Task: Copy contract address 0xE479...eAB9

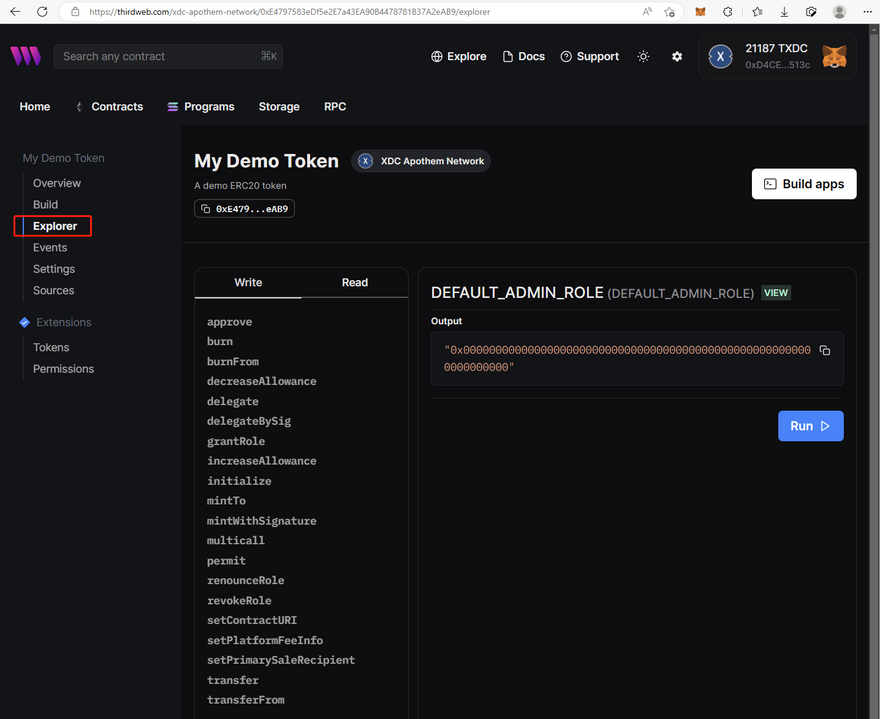Action: pos(245,209)
